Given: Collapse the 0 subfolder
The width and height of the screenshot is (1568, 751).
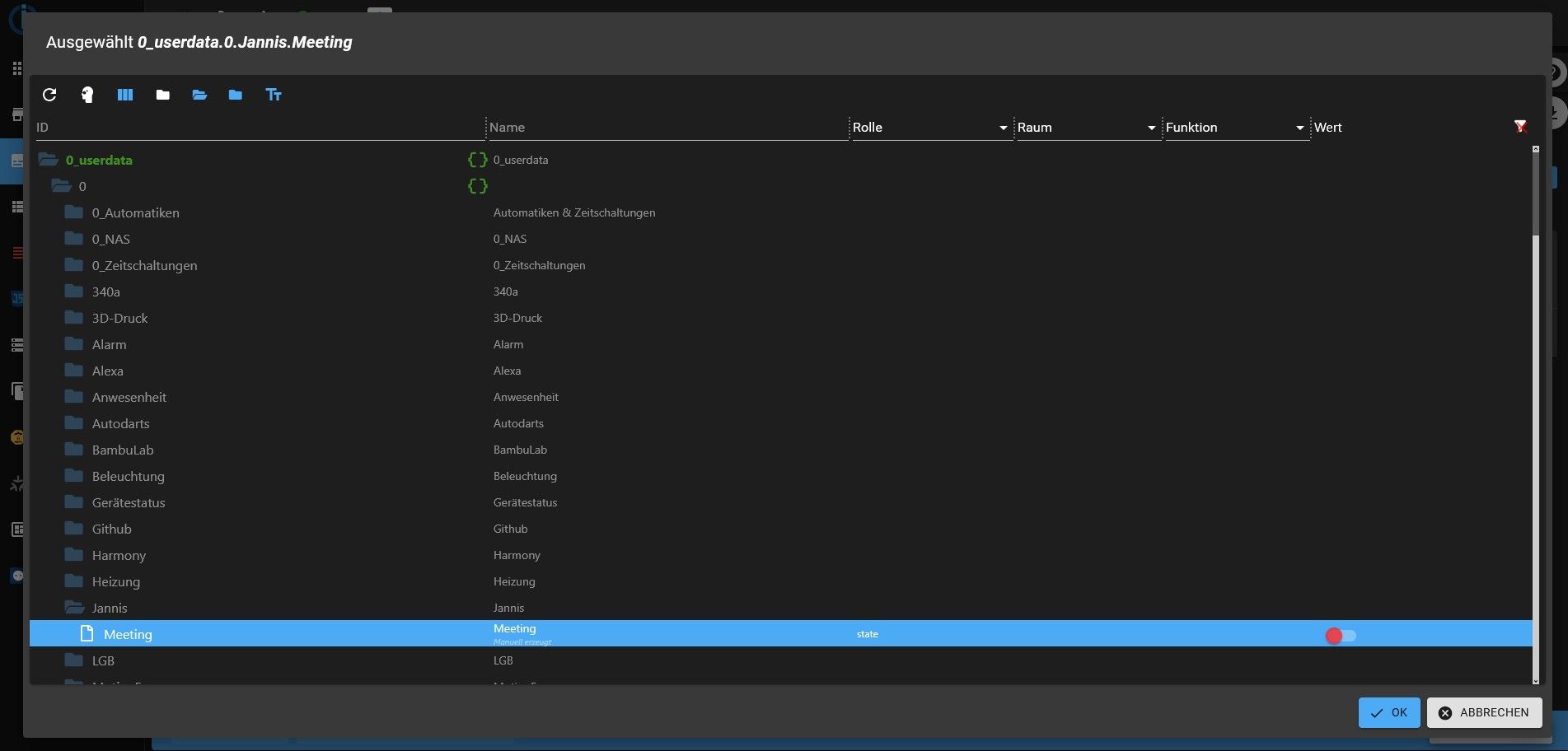Looking at the screenshot, I should [61, 186].
